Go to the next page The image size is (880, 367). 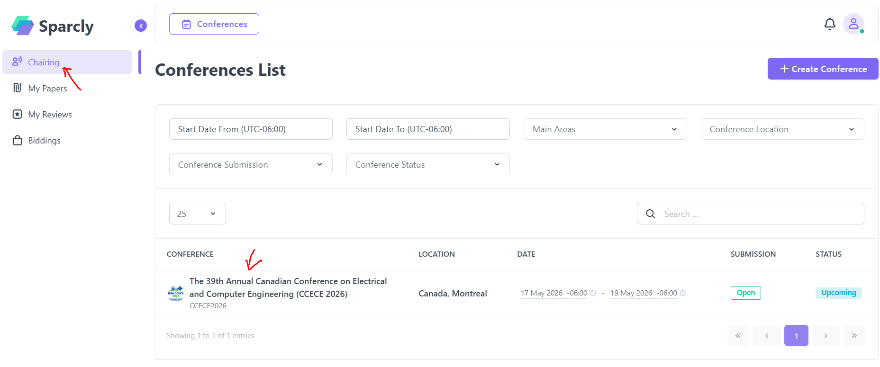coord(826,336)
